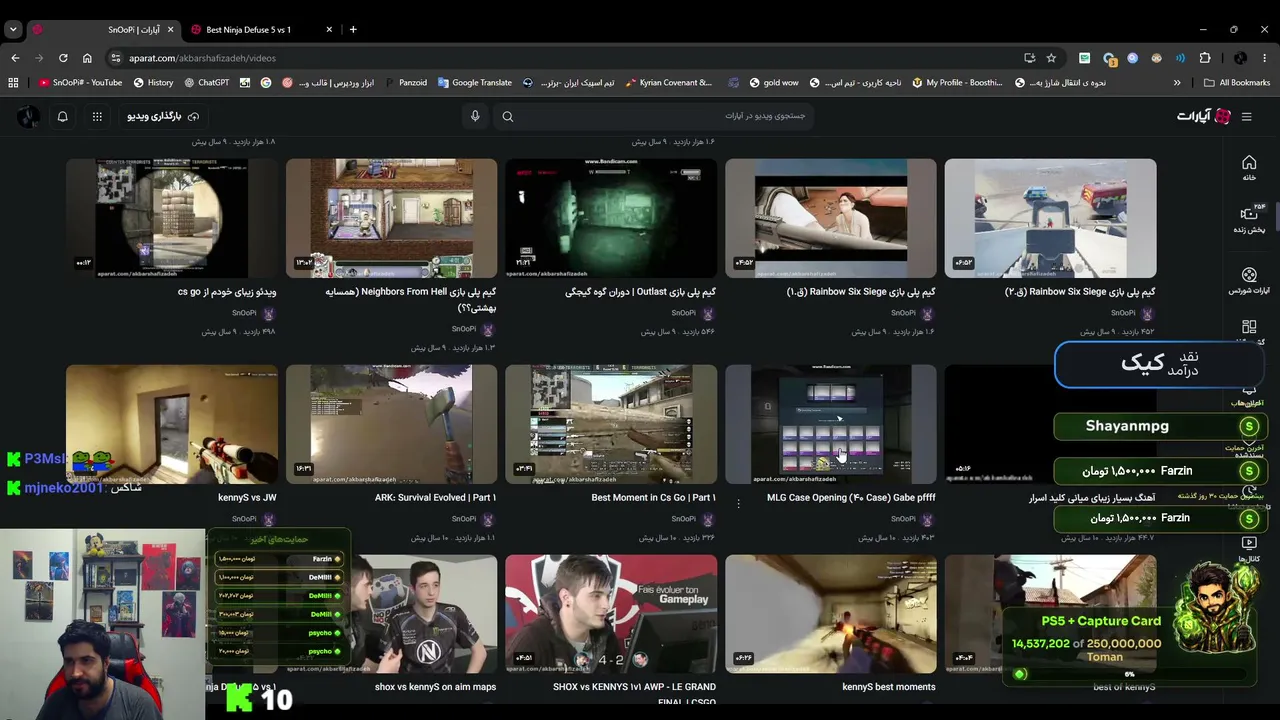Close the Best Ninja Defuse 5 vs 1 tab
This screenshot has width=1280, height=720.
click(x=329, y=29)
